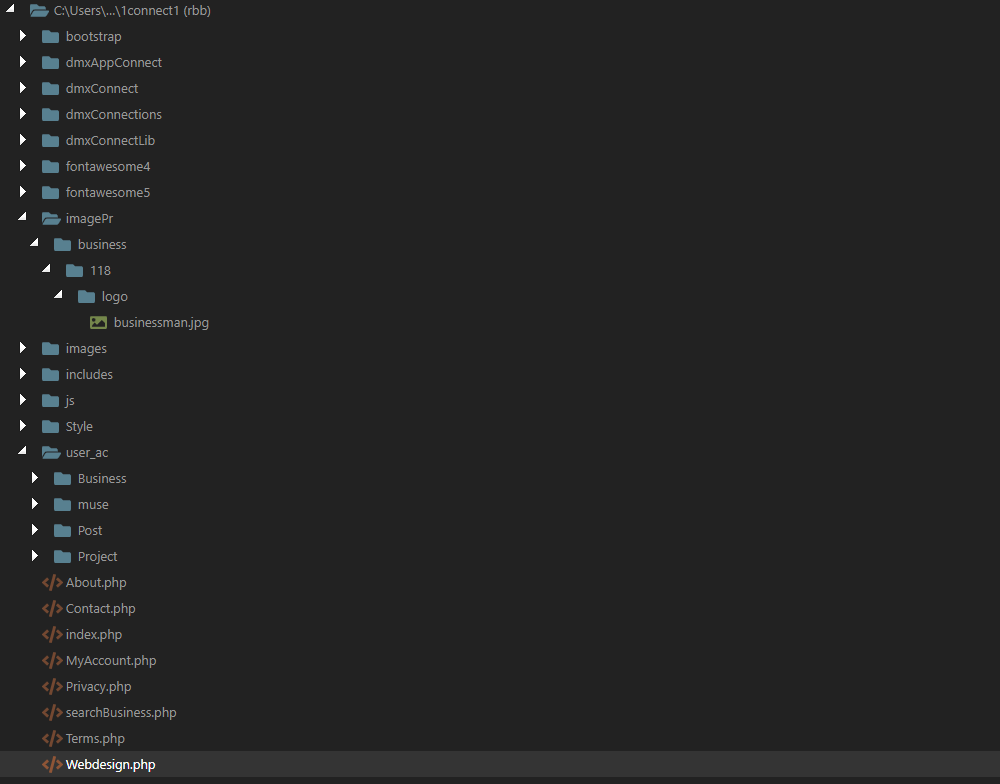Click the fontawesome4 folder icon
1000x784 pixels.
(50, 167)
